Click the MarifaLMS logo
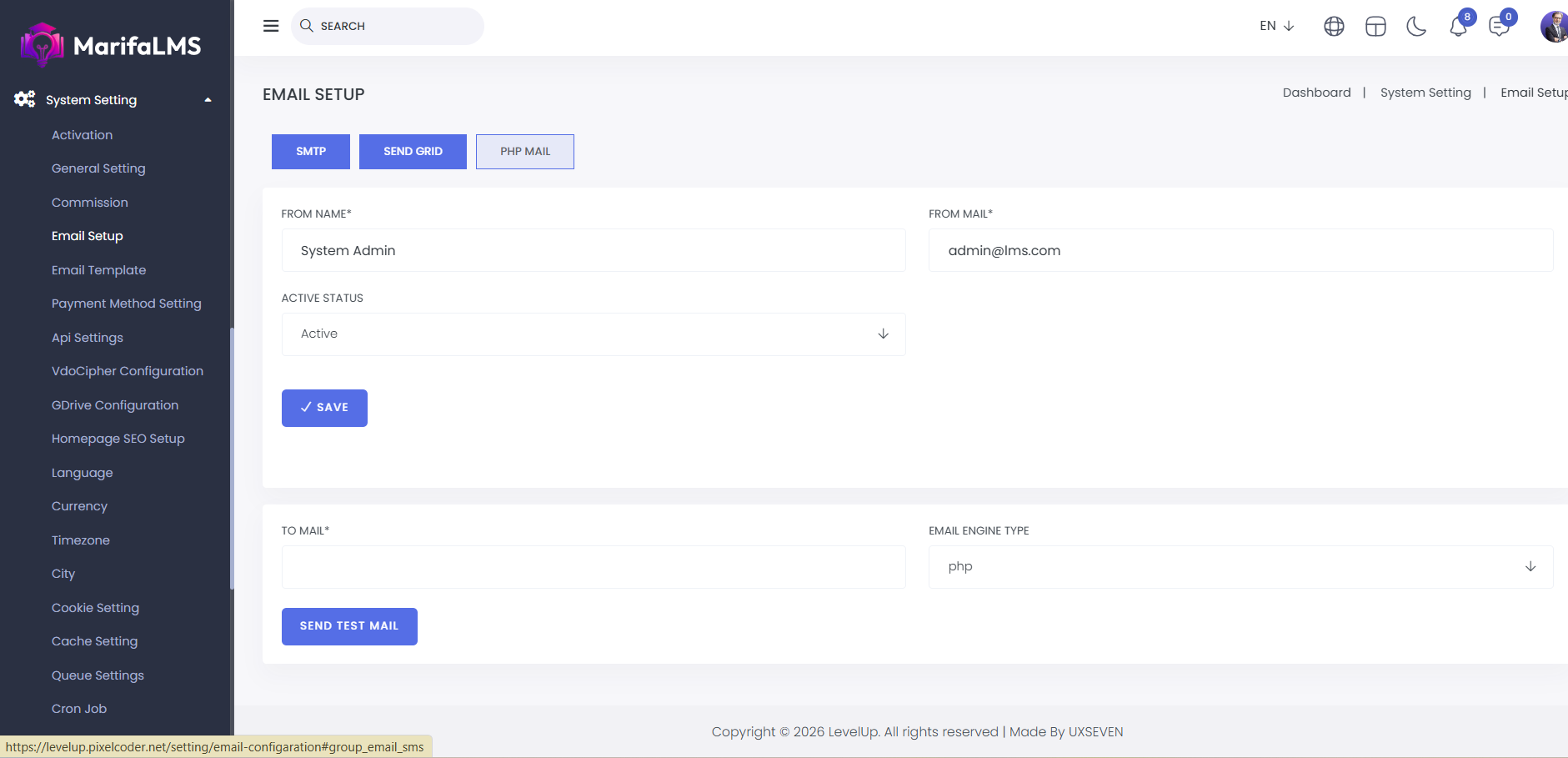 [x=111, y=45]
